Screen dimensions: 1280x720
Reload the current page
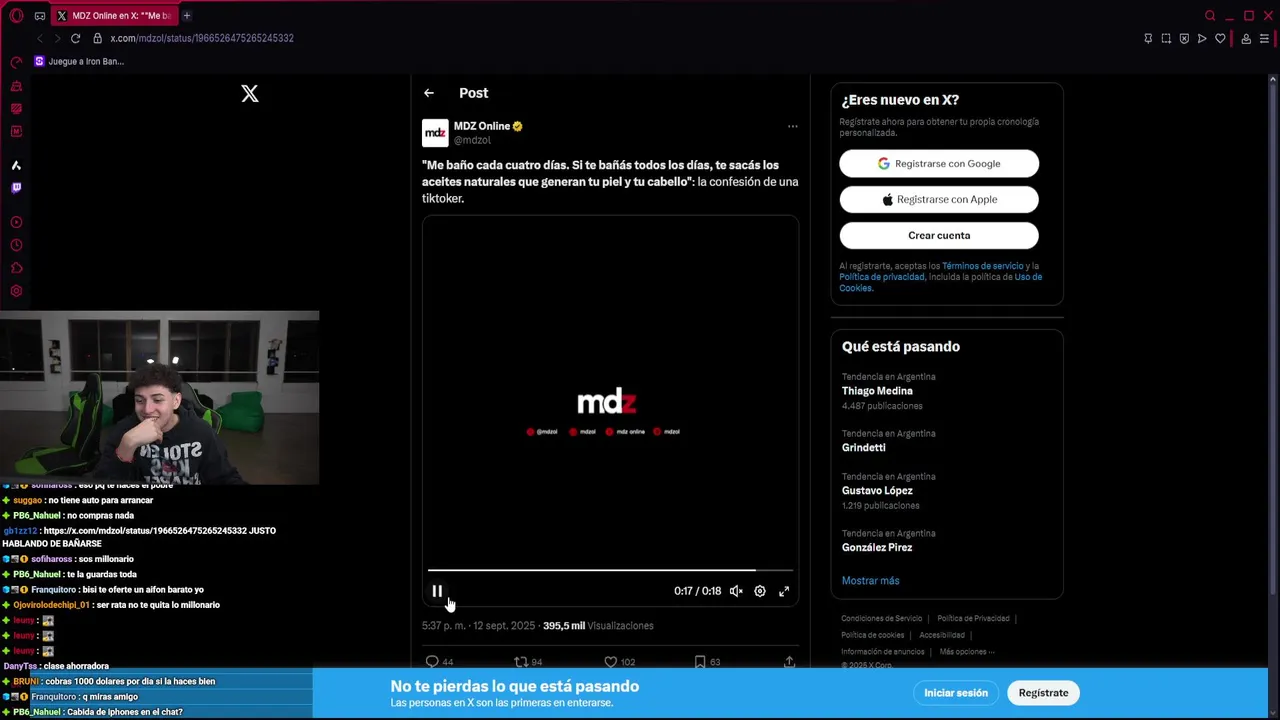coord(75,38)
